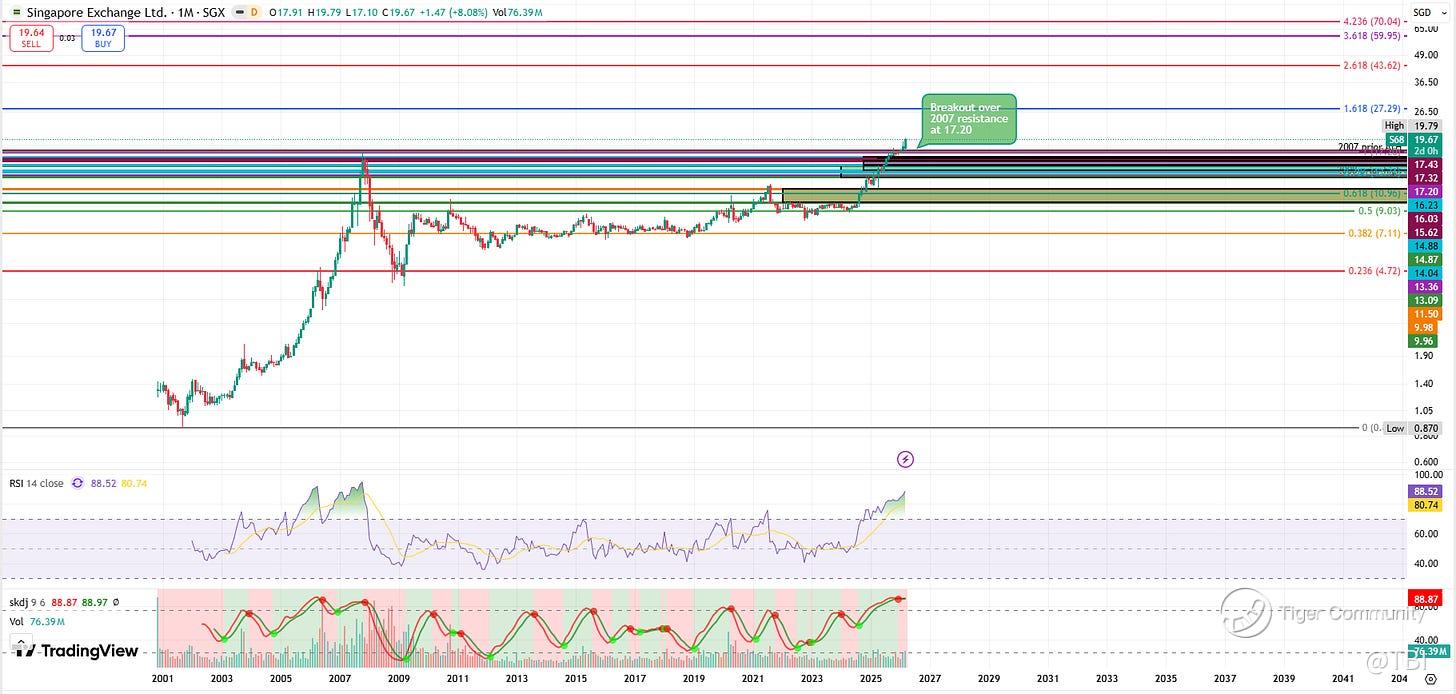Screen dimensions: 1456x694
Task: Click the 2.618 (43.62) Fibonacci level label
Action: [1371, 64]
